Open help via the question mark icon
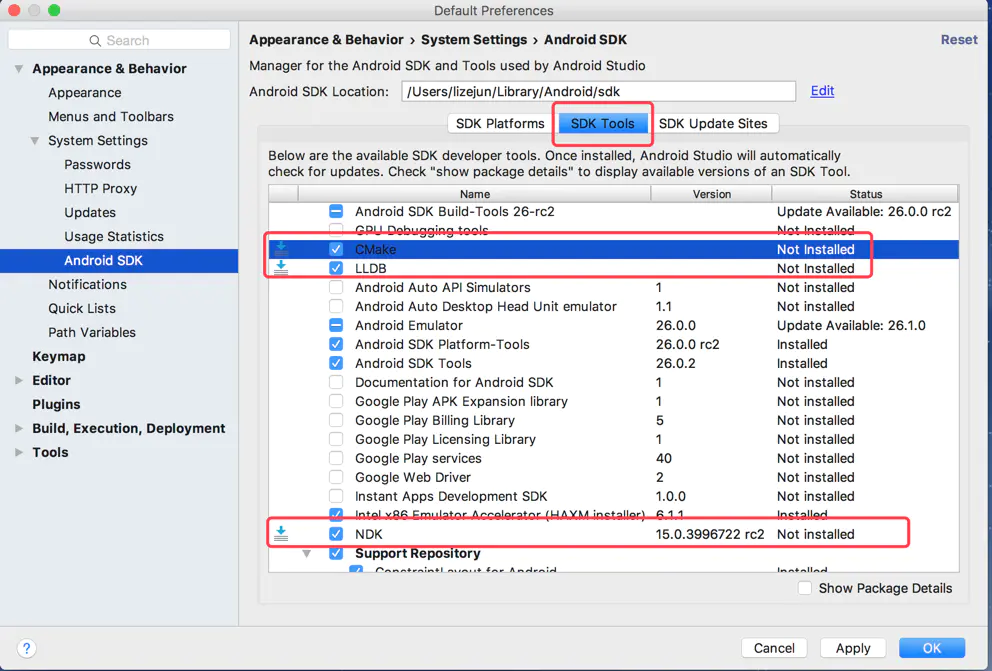Viewport: 992px width, 671px height. (27, 648)
